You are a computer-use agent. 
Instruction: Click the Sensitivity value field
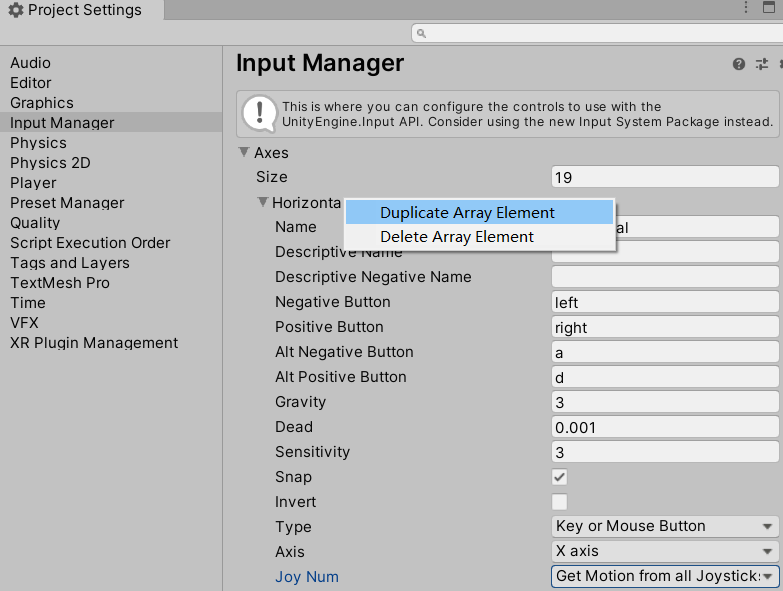pyautogui.click(x=664, y=452)
